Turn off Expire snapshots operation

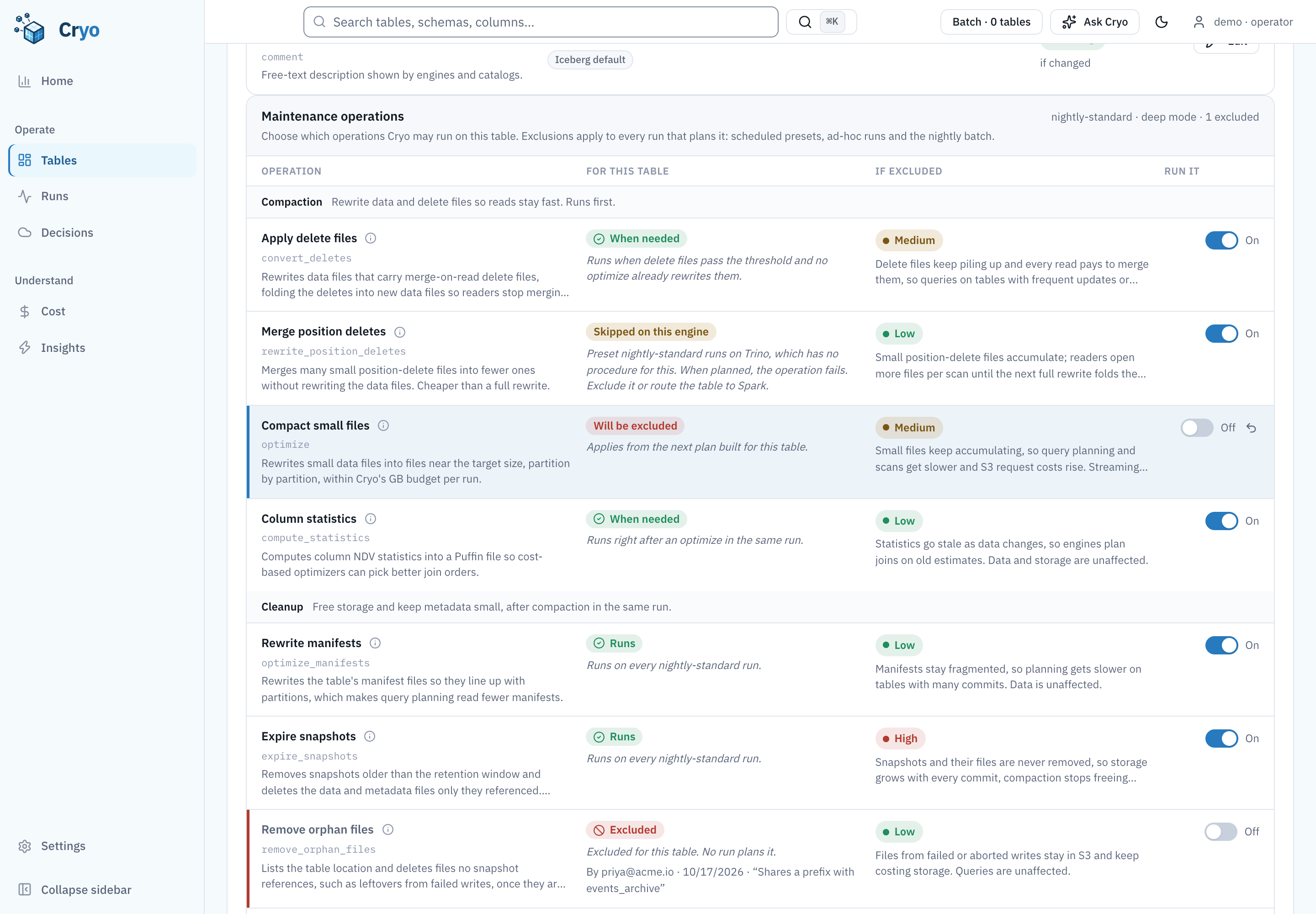tap(1221, 739)
